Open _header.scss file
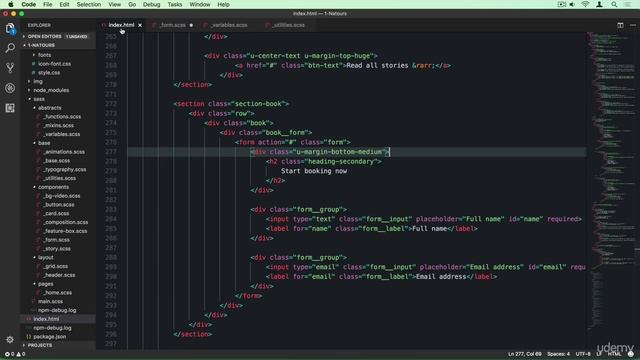 [59, 275]
